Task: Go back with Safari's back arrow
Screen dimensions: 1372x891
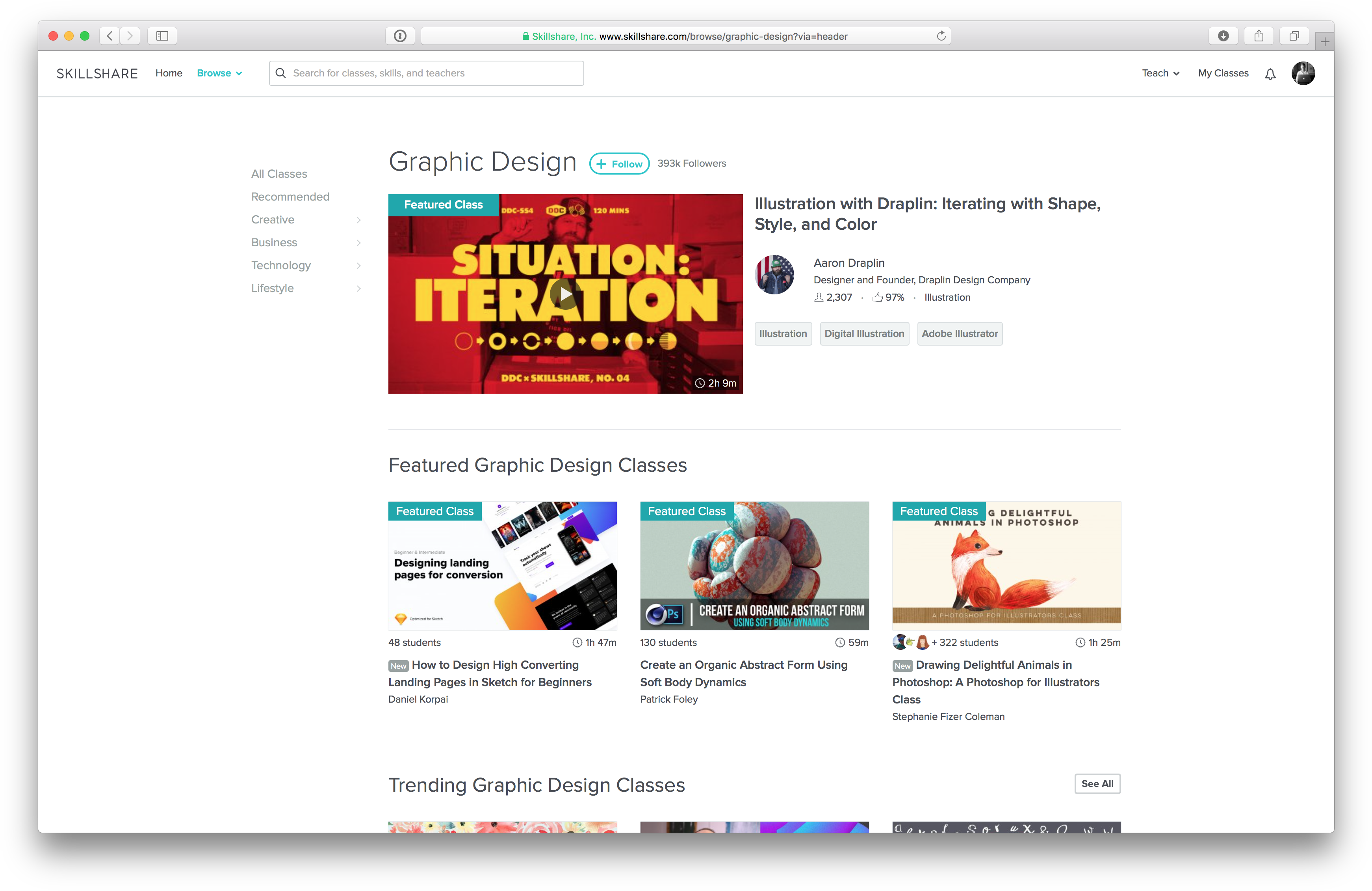Action: coord(110,36)
